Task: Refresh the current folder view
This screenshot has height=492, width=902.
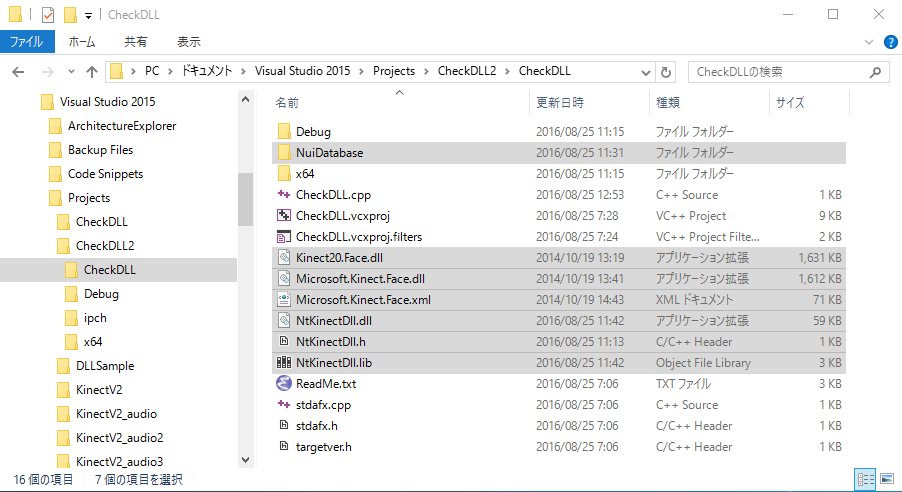Action: point(667,72)
